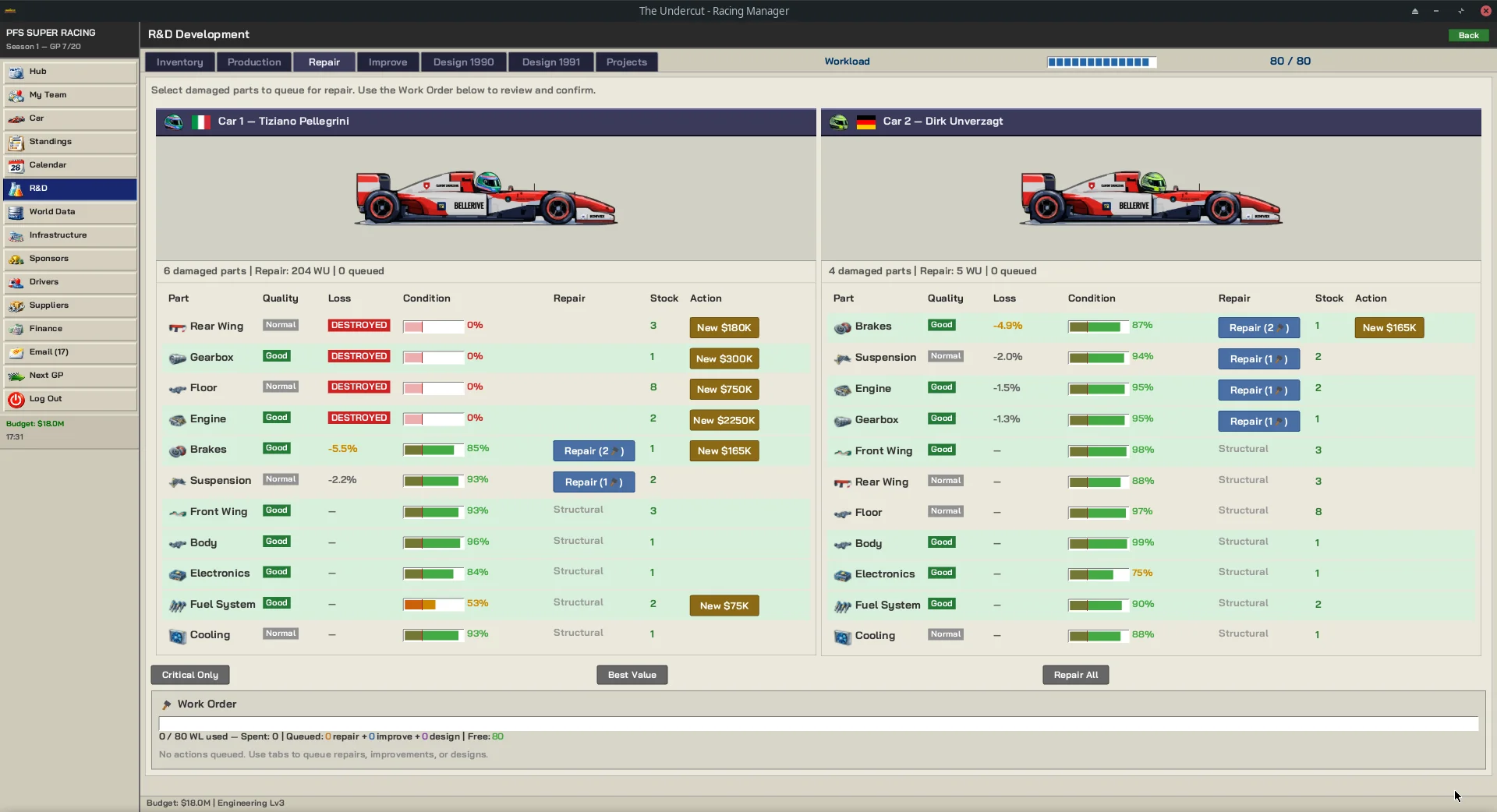Click the Car 2 Front Wing Good badge
This screenshot has height=812, width=1497.
pos(941,450)
